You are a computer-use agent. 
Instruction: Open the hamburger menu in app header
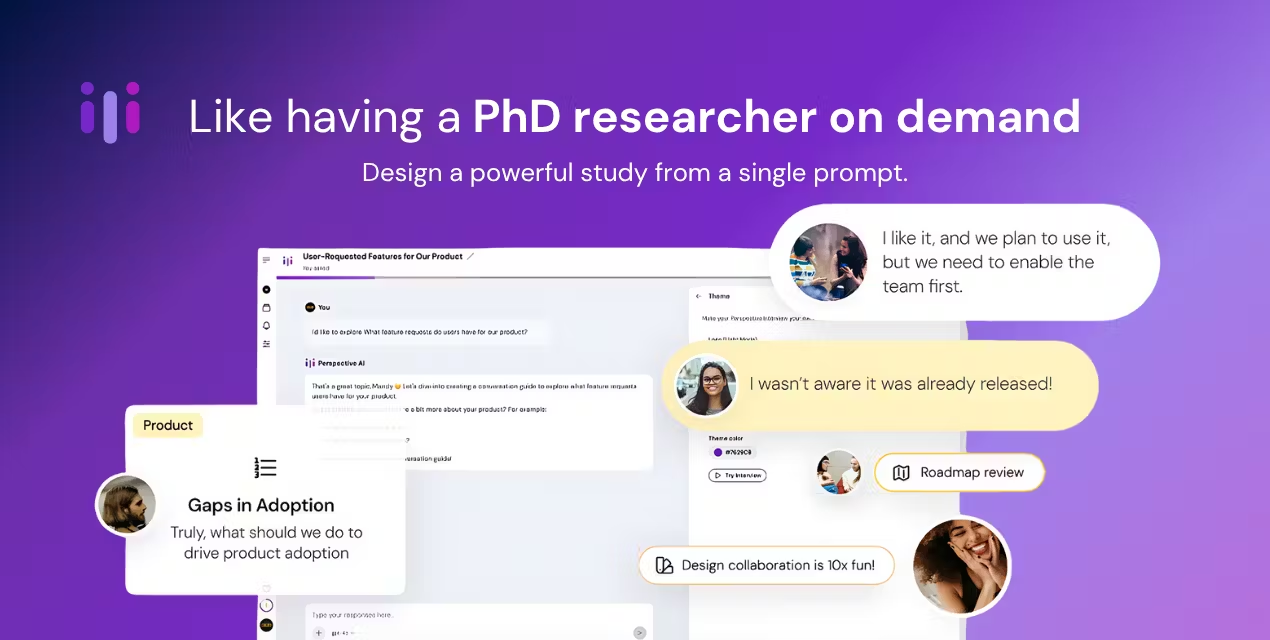click(266, 260)
